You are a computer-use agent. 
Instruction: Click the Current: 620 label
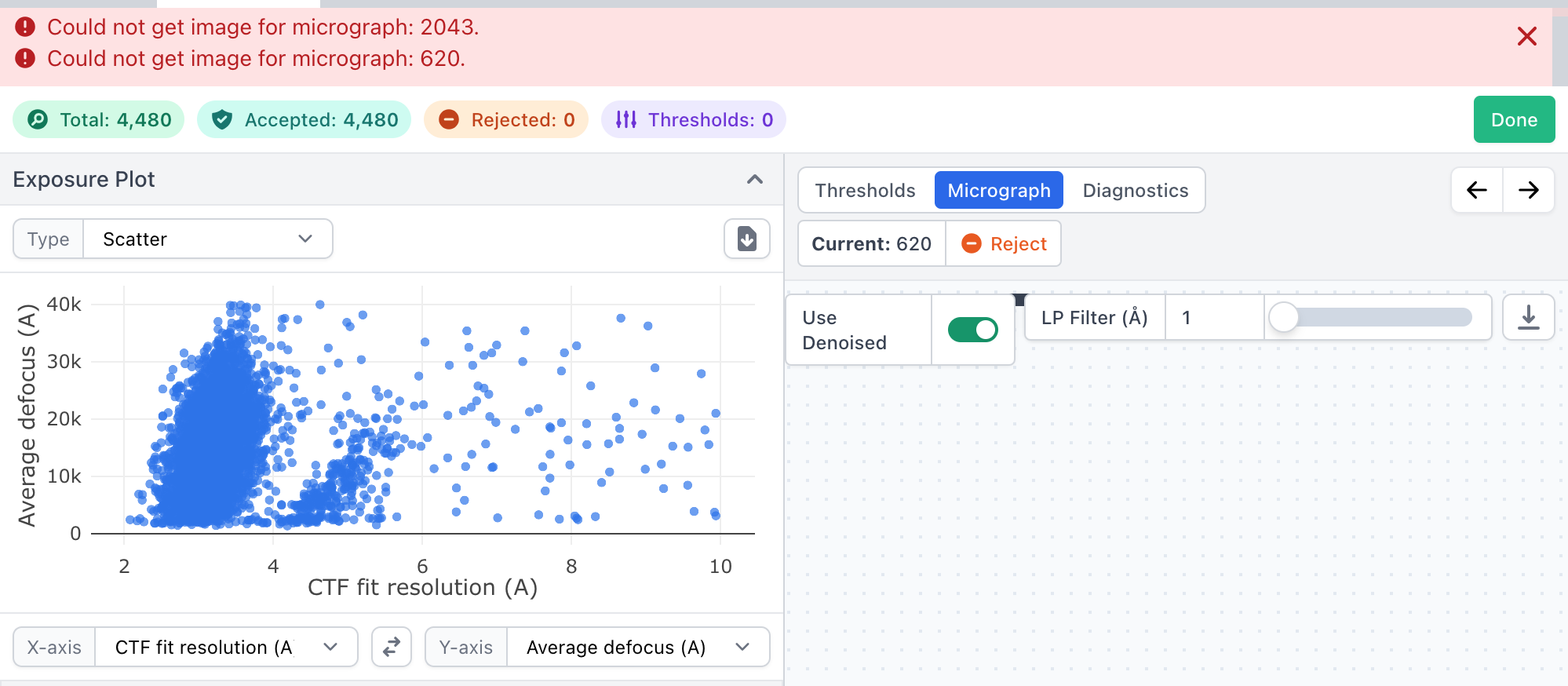(x=872, y=243)
